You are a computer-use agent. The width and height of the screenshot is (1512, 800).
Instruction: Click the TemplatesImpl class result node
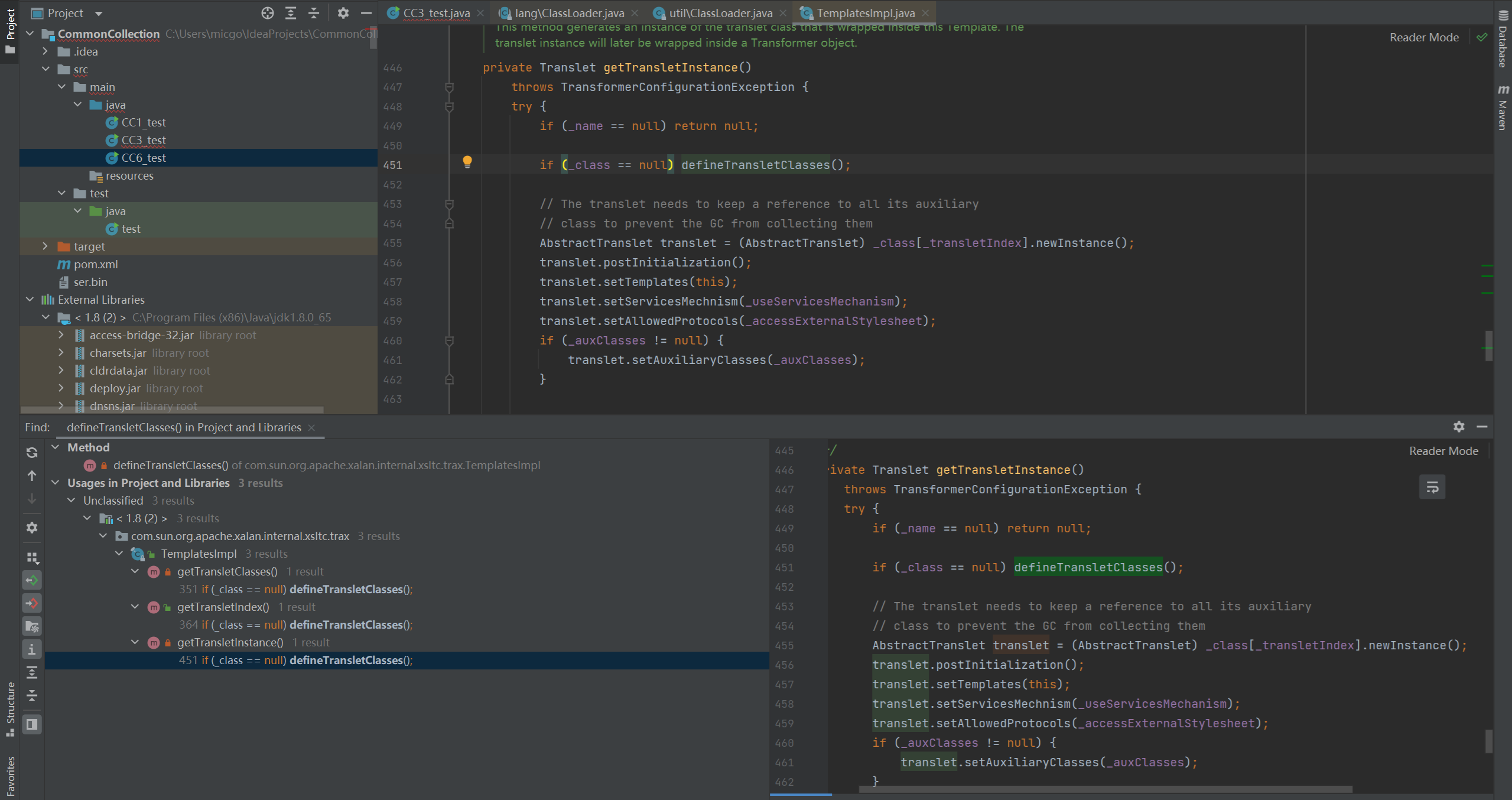point(199,554)
